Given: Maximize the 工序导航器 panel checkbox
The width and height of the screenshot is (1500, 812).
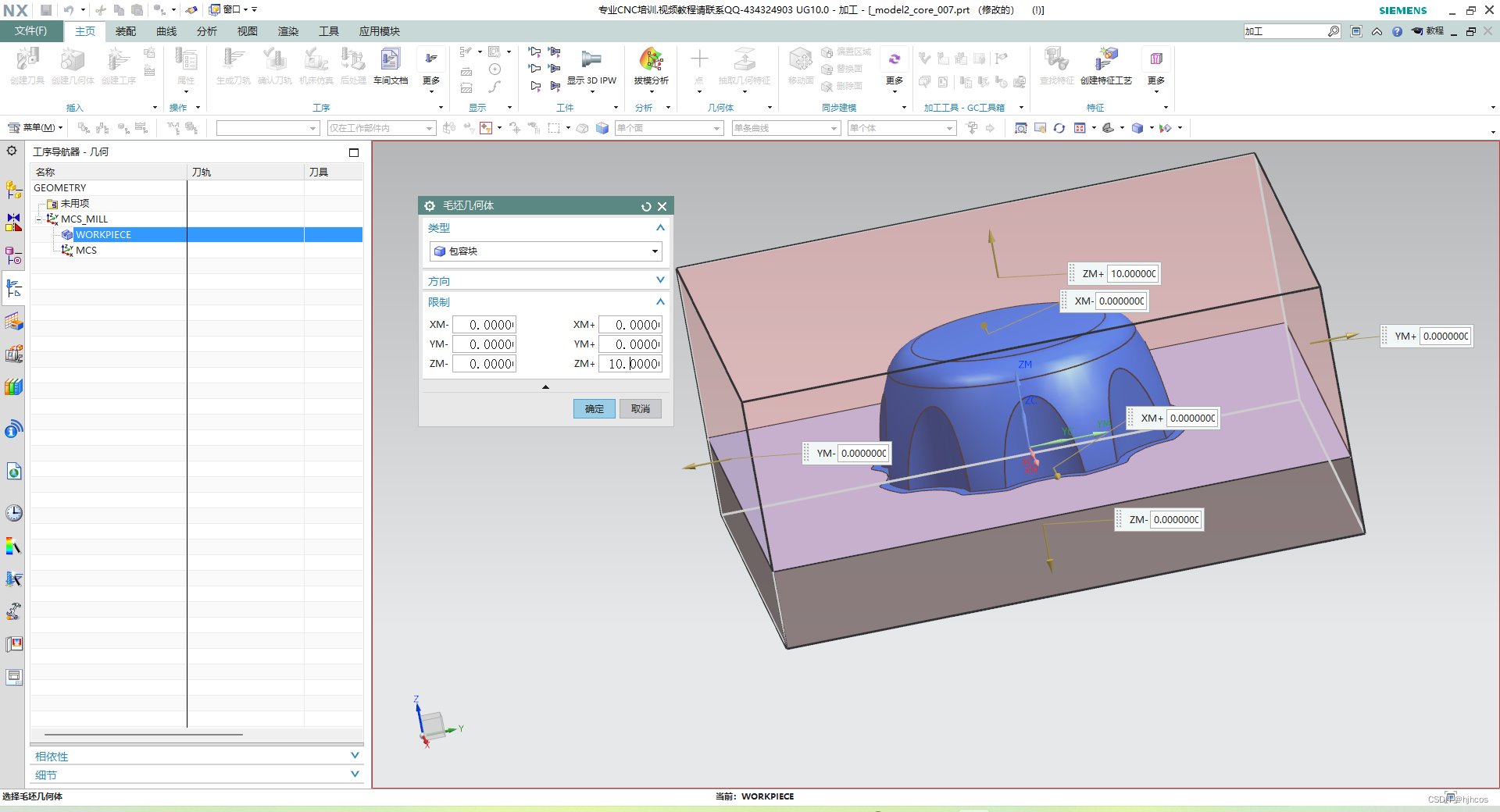Looking at the screenshot, I should tap(354, 152).
